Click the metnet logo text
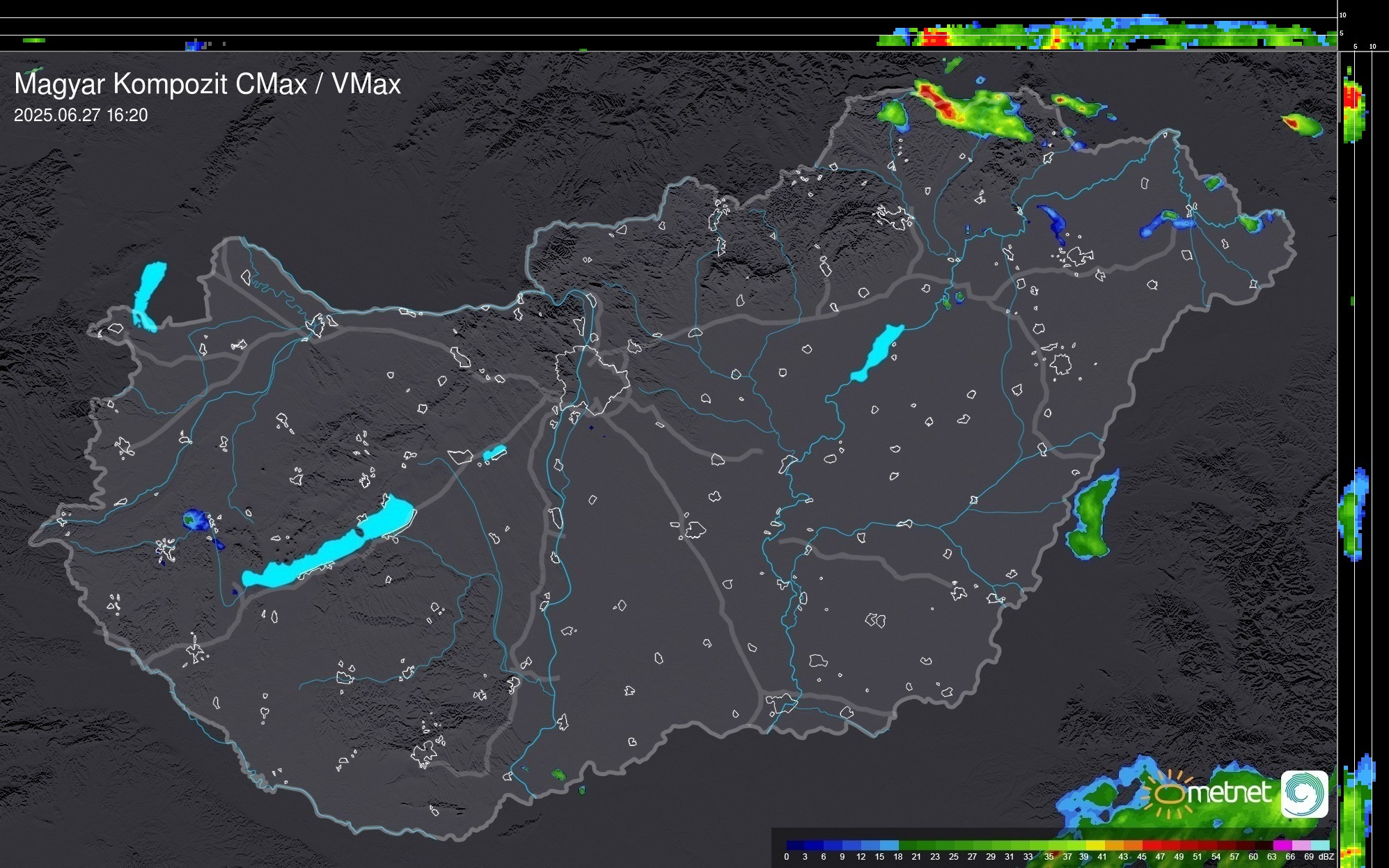Viewport: 1389px width, 868px height. [1229, 793]
